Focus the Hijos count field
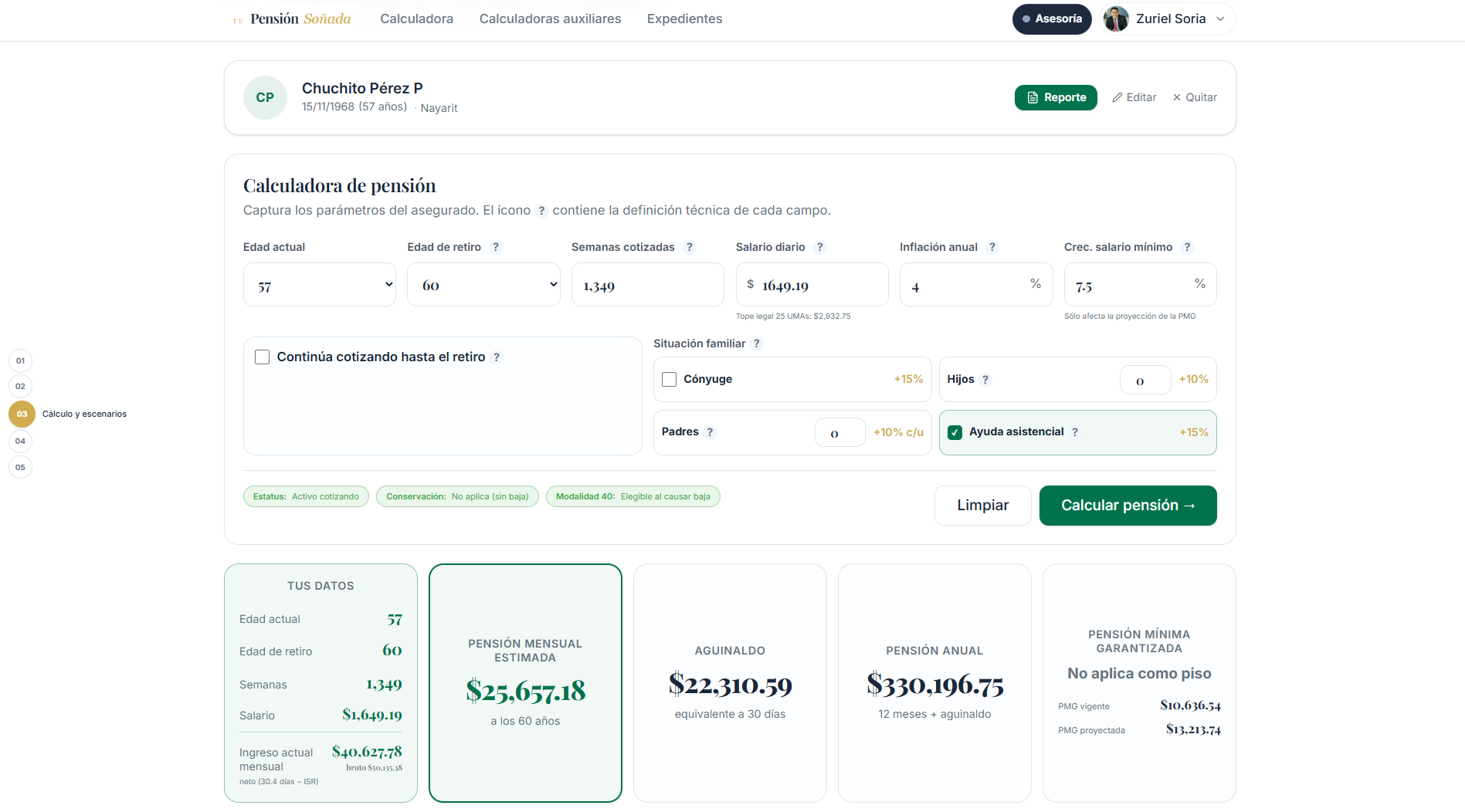The height and width of the screenshot is (812, 1465). click(1145, 380)
